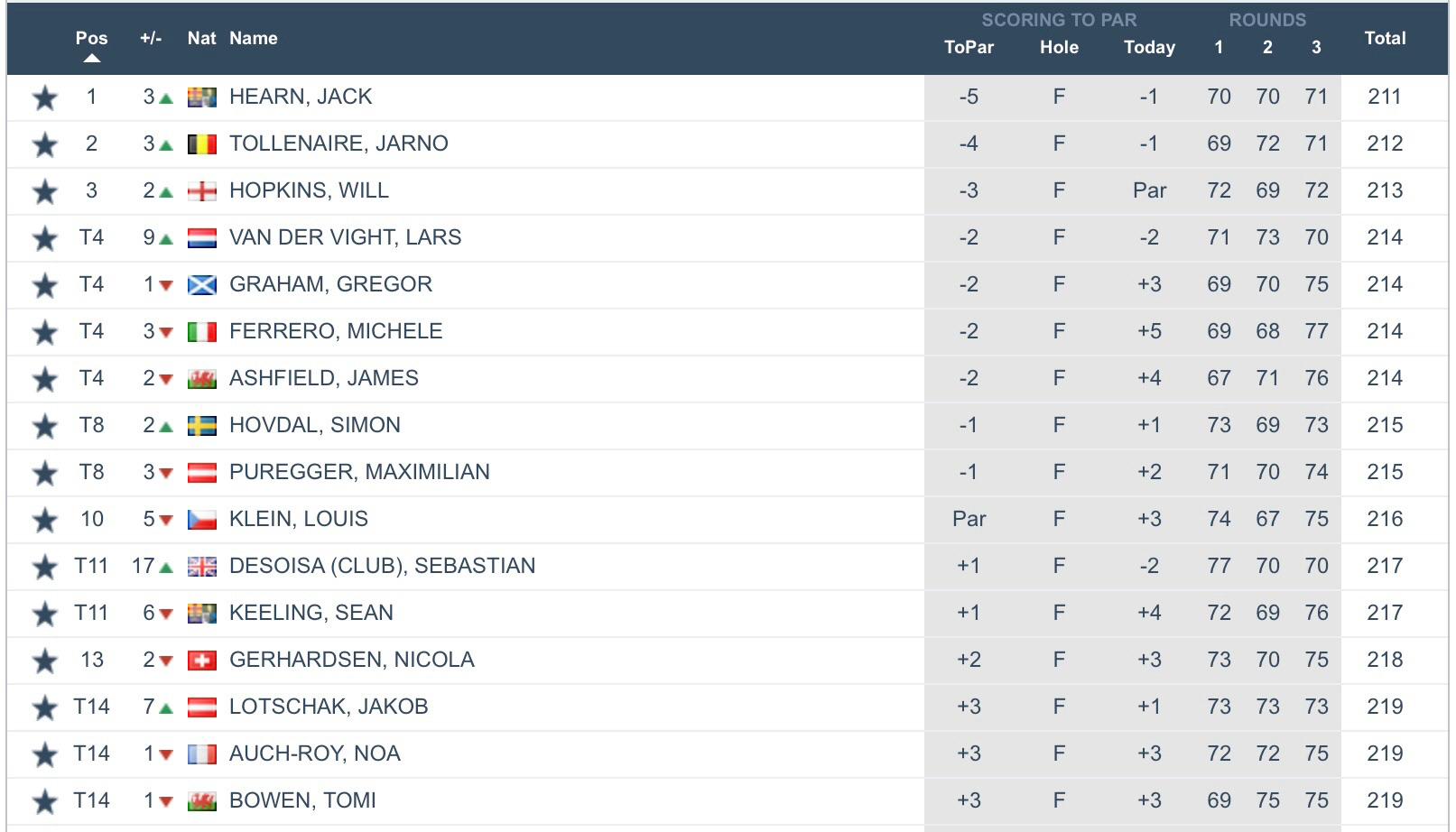
Task: Sort leaderboard by Pos column
Action: pos(91,39)
